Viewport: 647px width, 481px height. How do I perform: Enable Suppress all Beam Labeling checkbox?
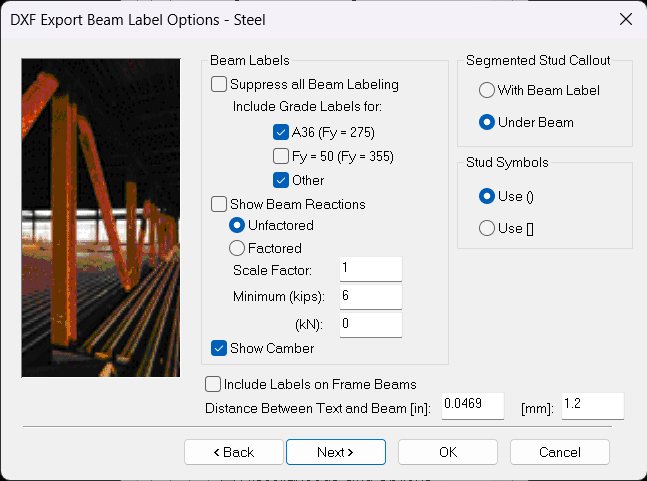coord(219,84)
